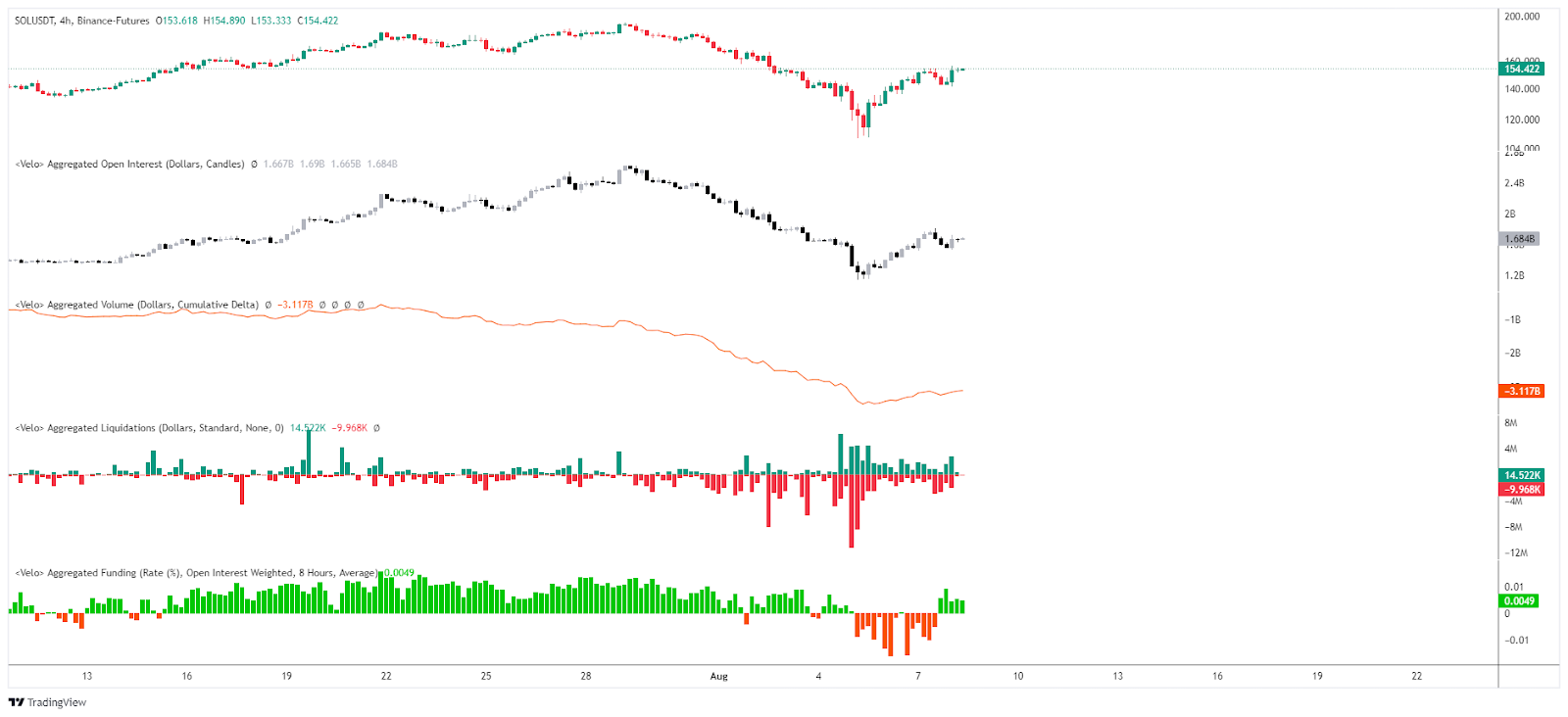1568x717 pixels.
Task: Click the −0.01 funding axis label
Action: point(1516,641)
